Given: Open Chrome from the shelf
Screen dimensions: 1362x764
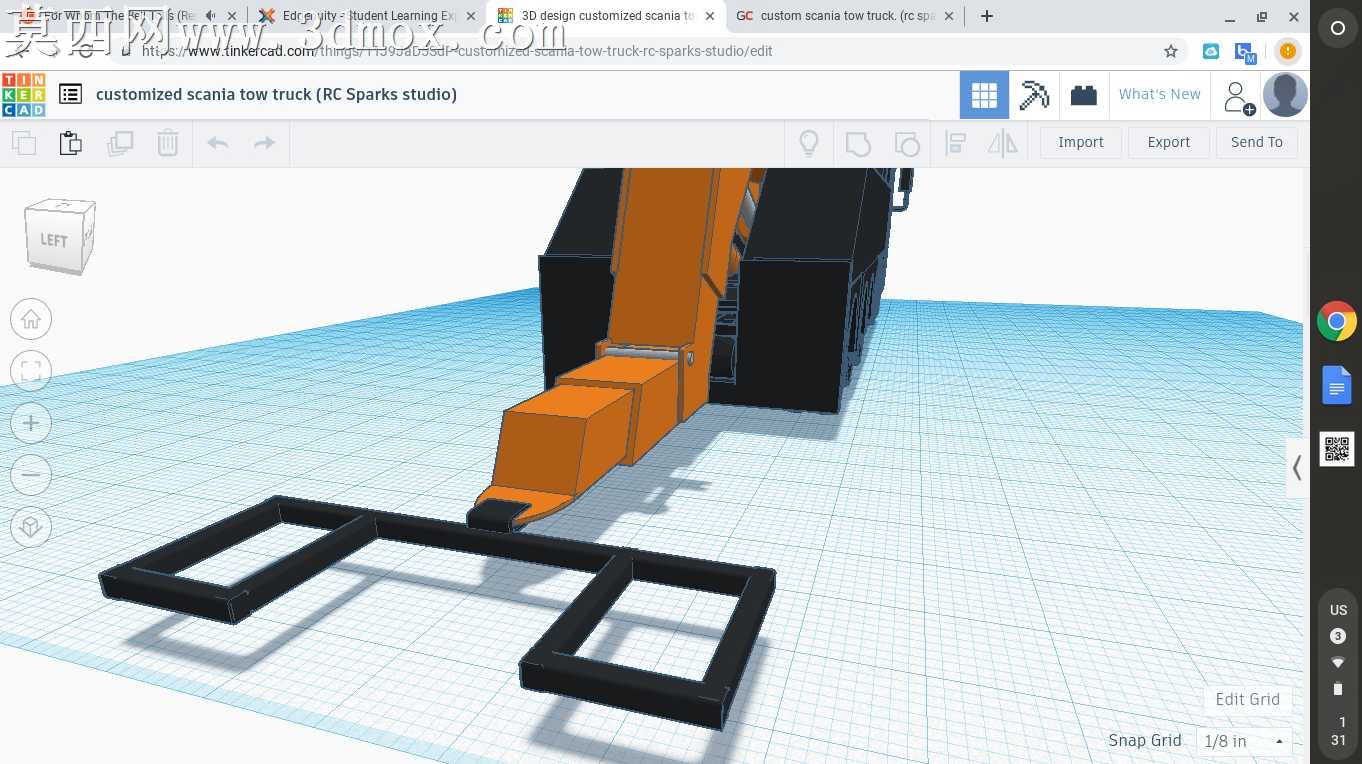Looking at the screenshot, I should click(1337, 321).
